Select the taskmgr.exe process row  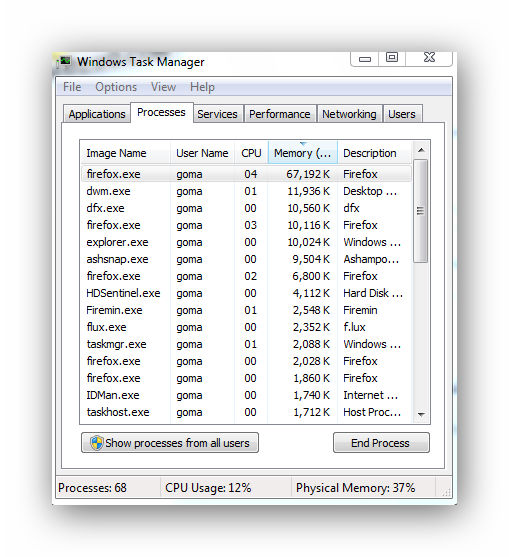point(246,344)
